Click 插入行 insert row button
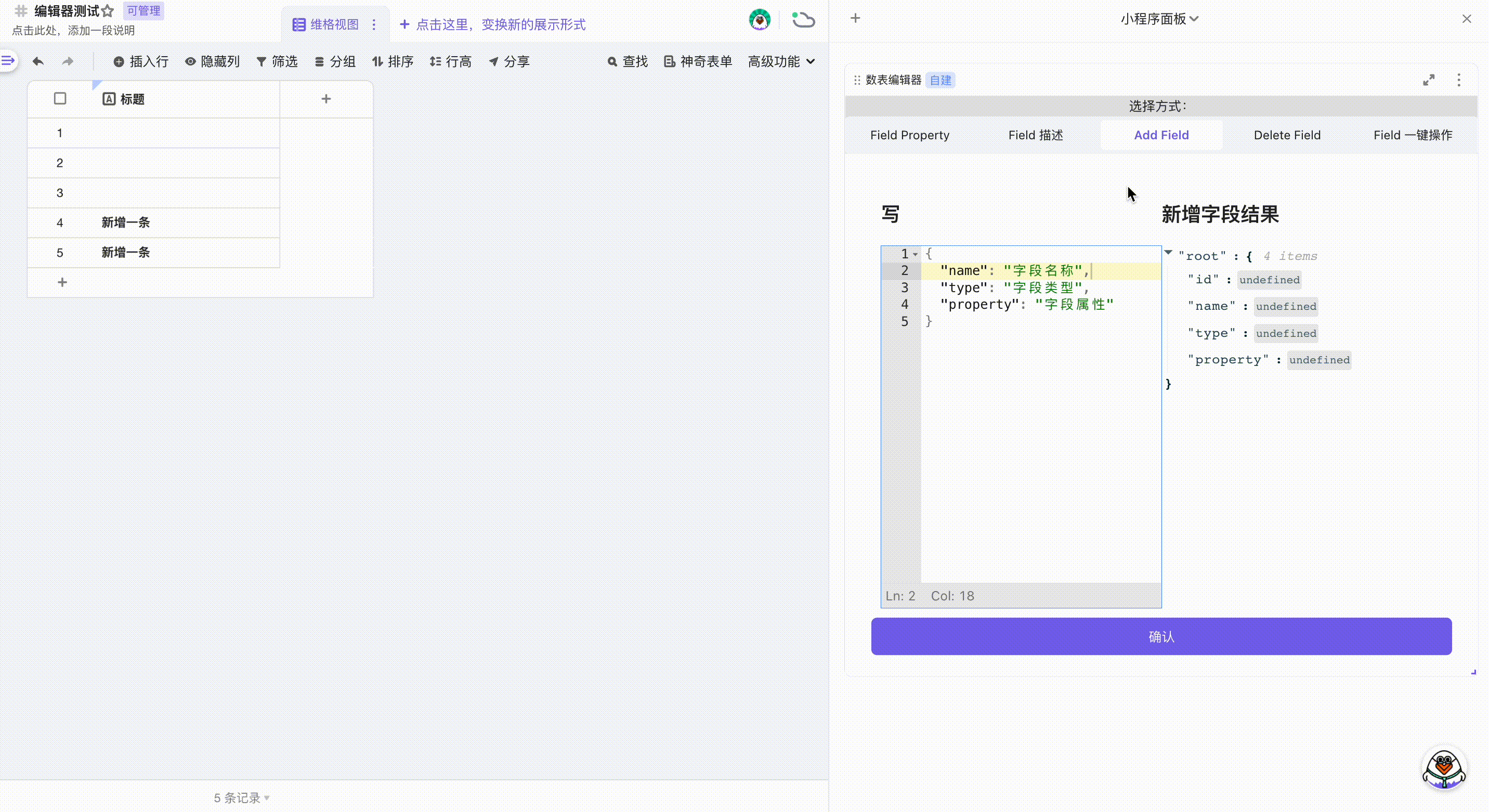This screenshot has width=1489, height=812. 141,61
